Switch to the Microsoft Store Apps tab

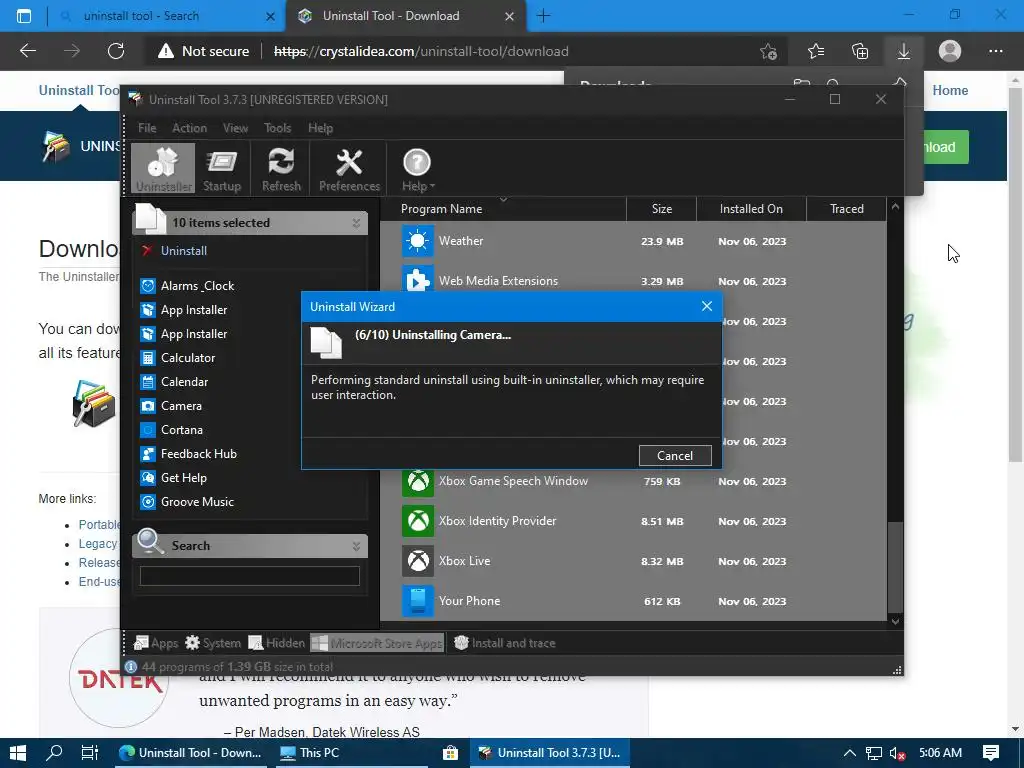coord(377,643)
